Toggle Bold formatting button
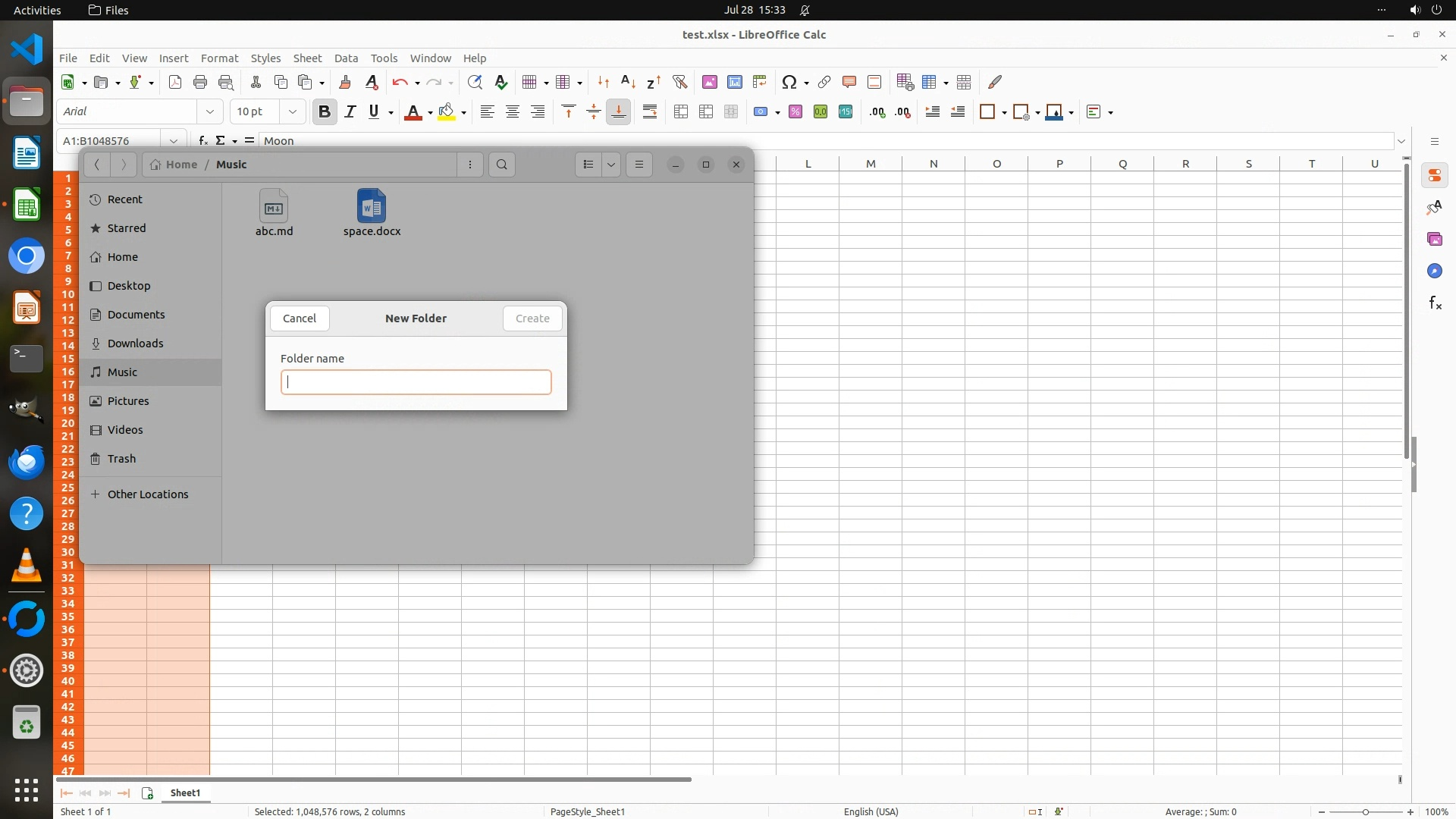This screenshot has width=1456, height=819. click(325, 112)
